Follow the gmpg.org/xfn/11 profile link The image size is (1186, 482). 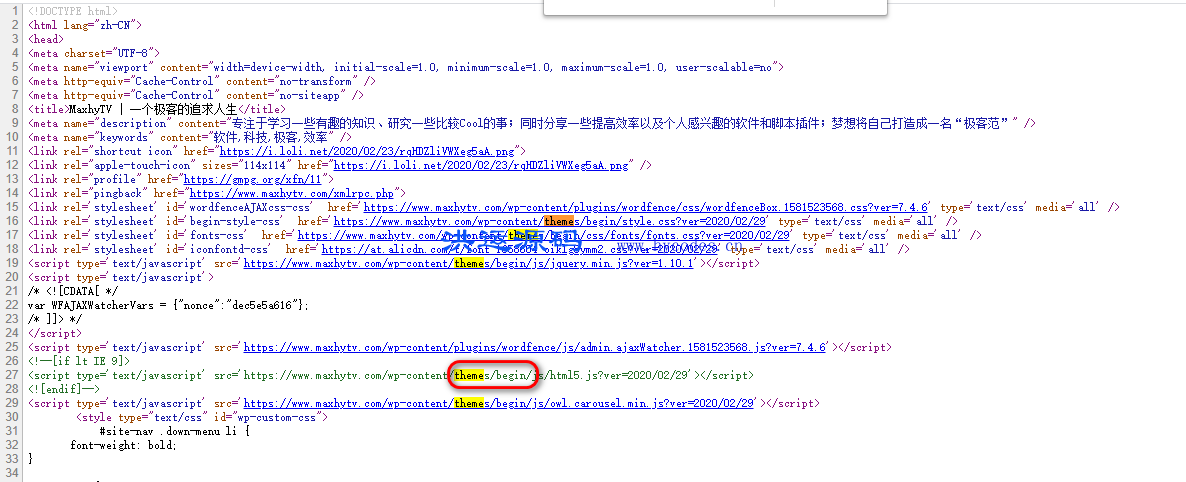252,179
